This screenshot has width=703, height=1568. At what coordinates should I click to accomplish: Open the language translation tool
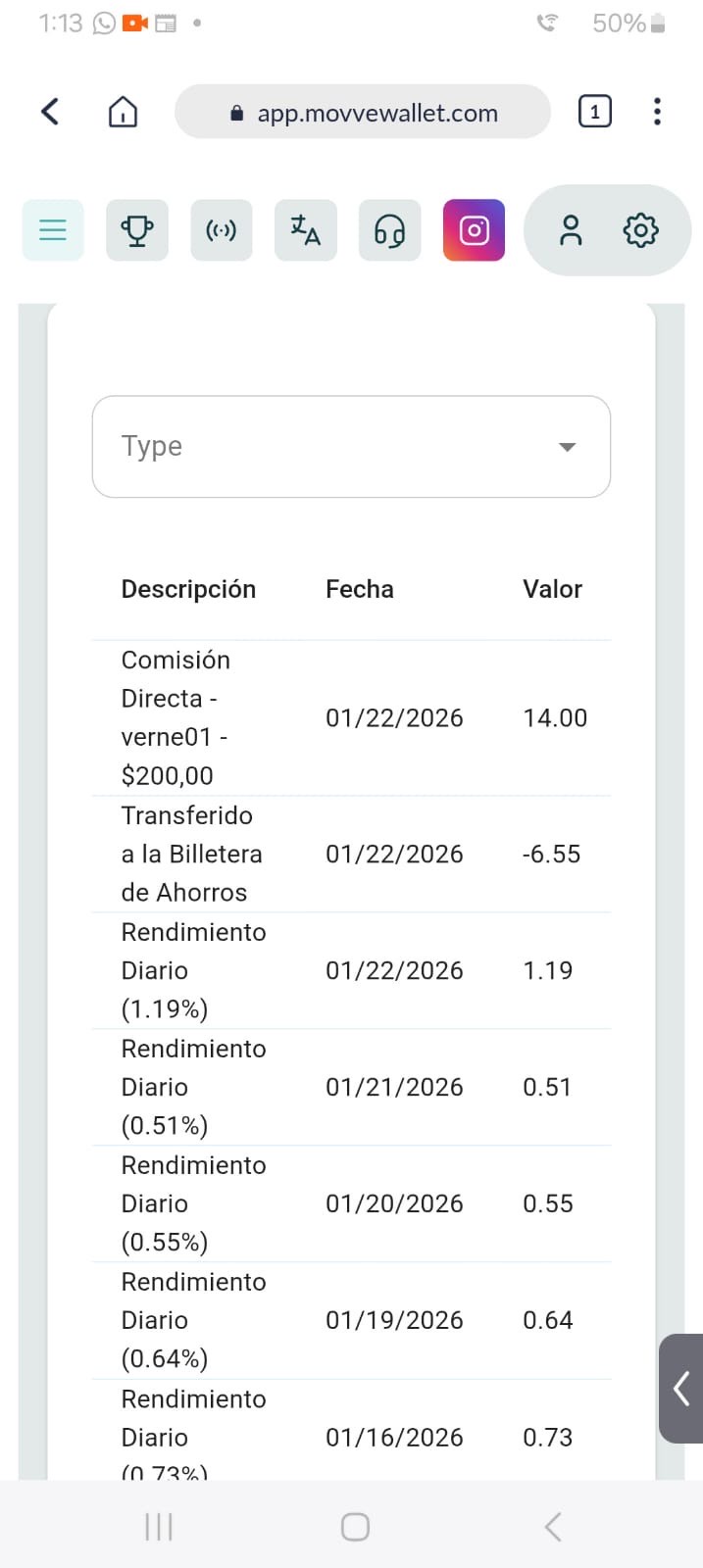pyautogui.click(x=305, y=230)
